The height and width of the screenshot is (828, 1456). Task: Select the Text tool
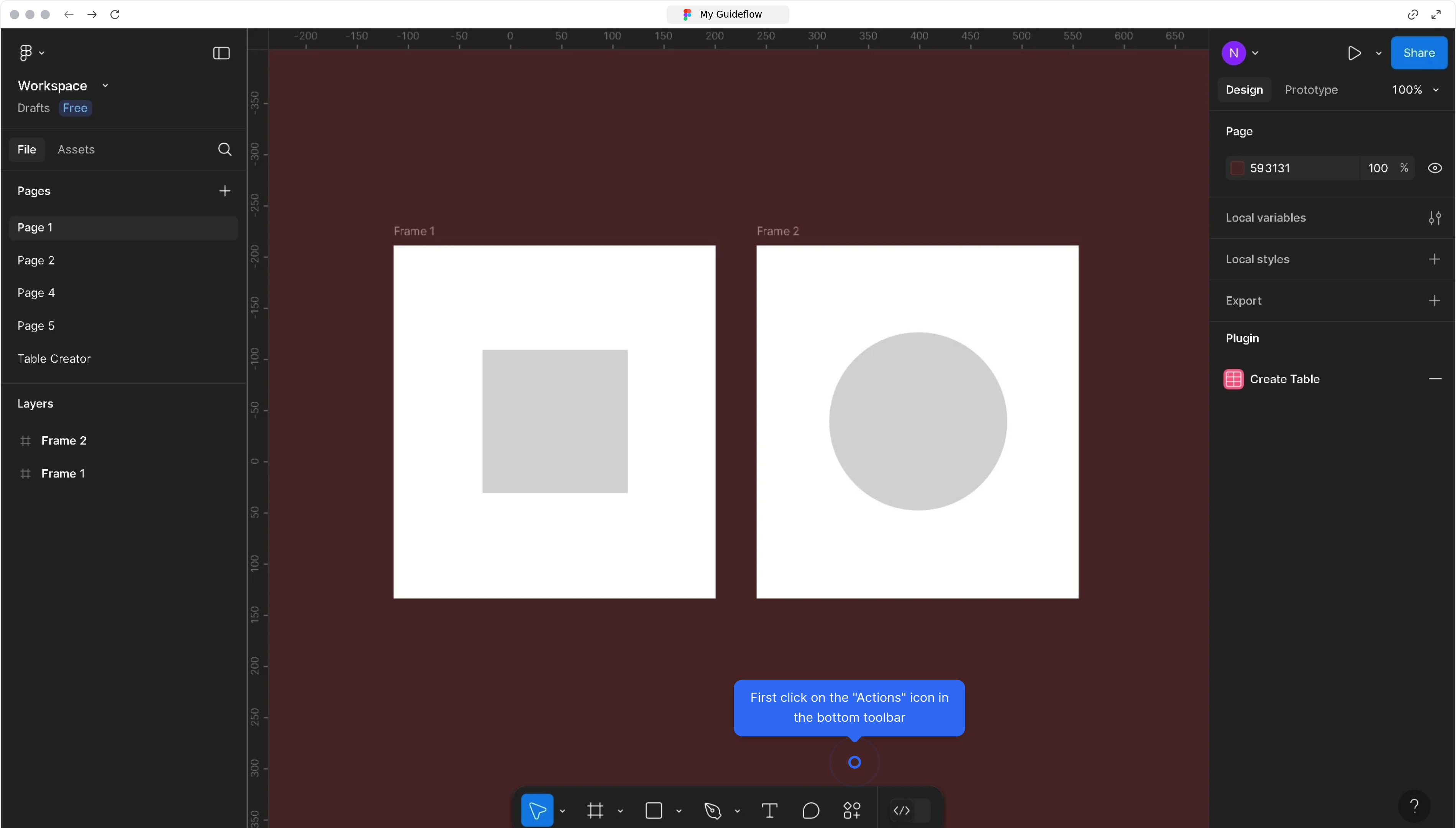(x=769, y=810)
